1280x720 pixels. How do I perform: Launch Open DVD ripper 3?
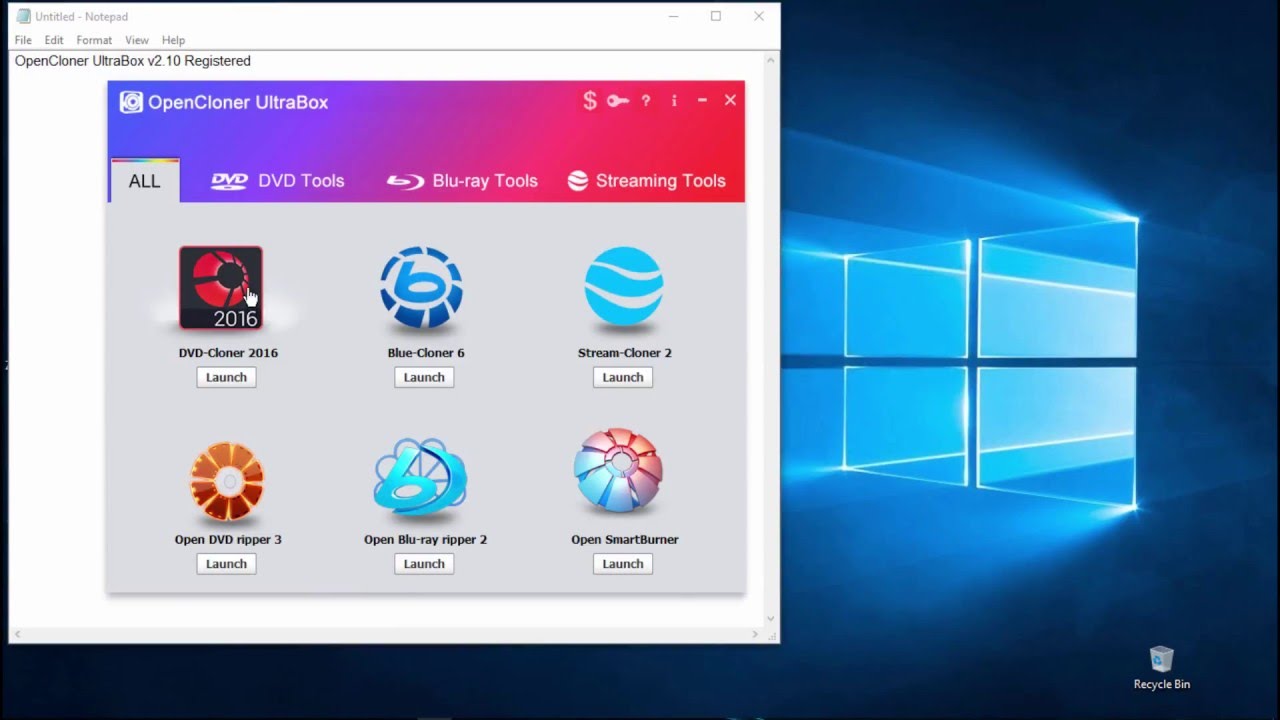click(226, 564)
